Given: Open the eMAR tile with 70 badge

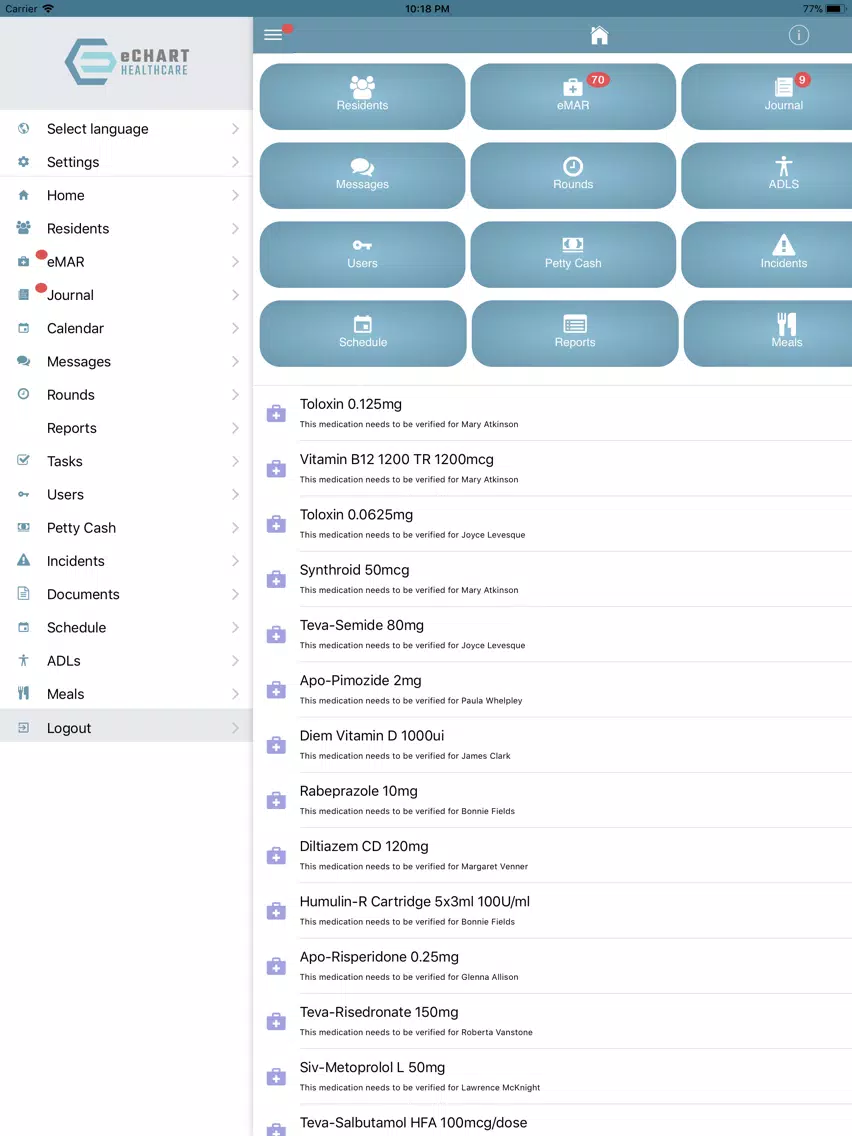Looking at the screenshot, I should pos(573,96).
